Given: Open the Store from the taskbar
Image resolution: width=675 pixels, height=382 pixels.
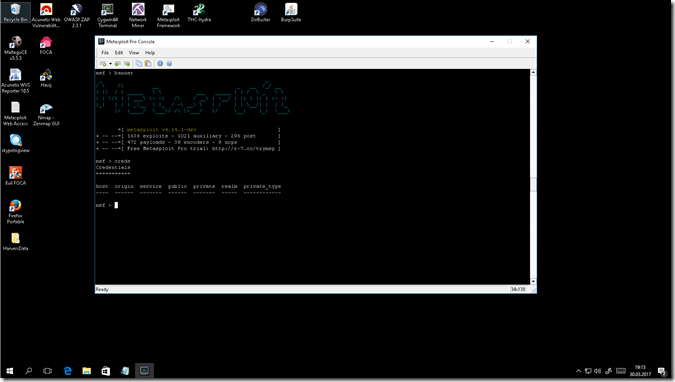Looking at the screenshot, I should pyautogui.click(x=105, y=371).
